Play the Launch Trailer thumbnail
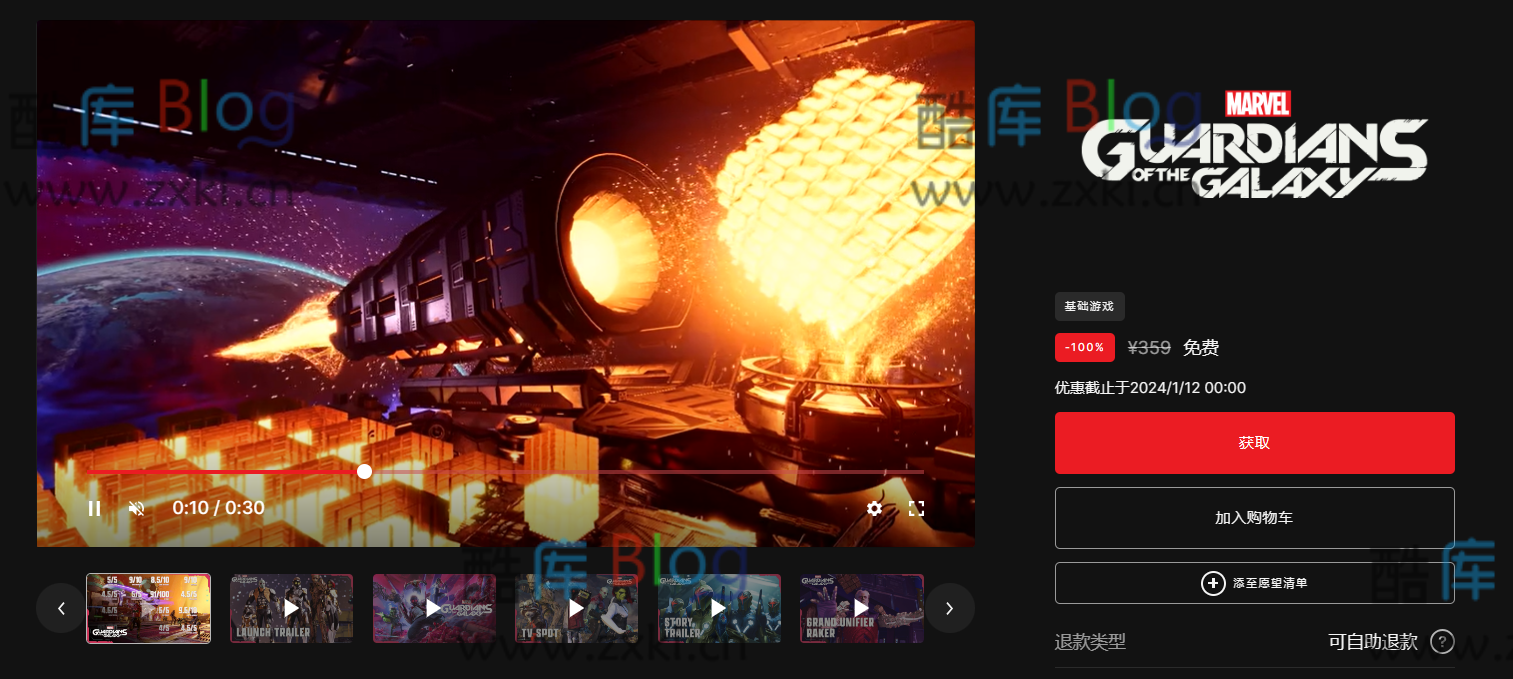The height and width of the screenshot is (679, 1513). 291,608
